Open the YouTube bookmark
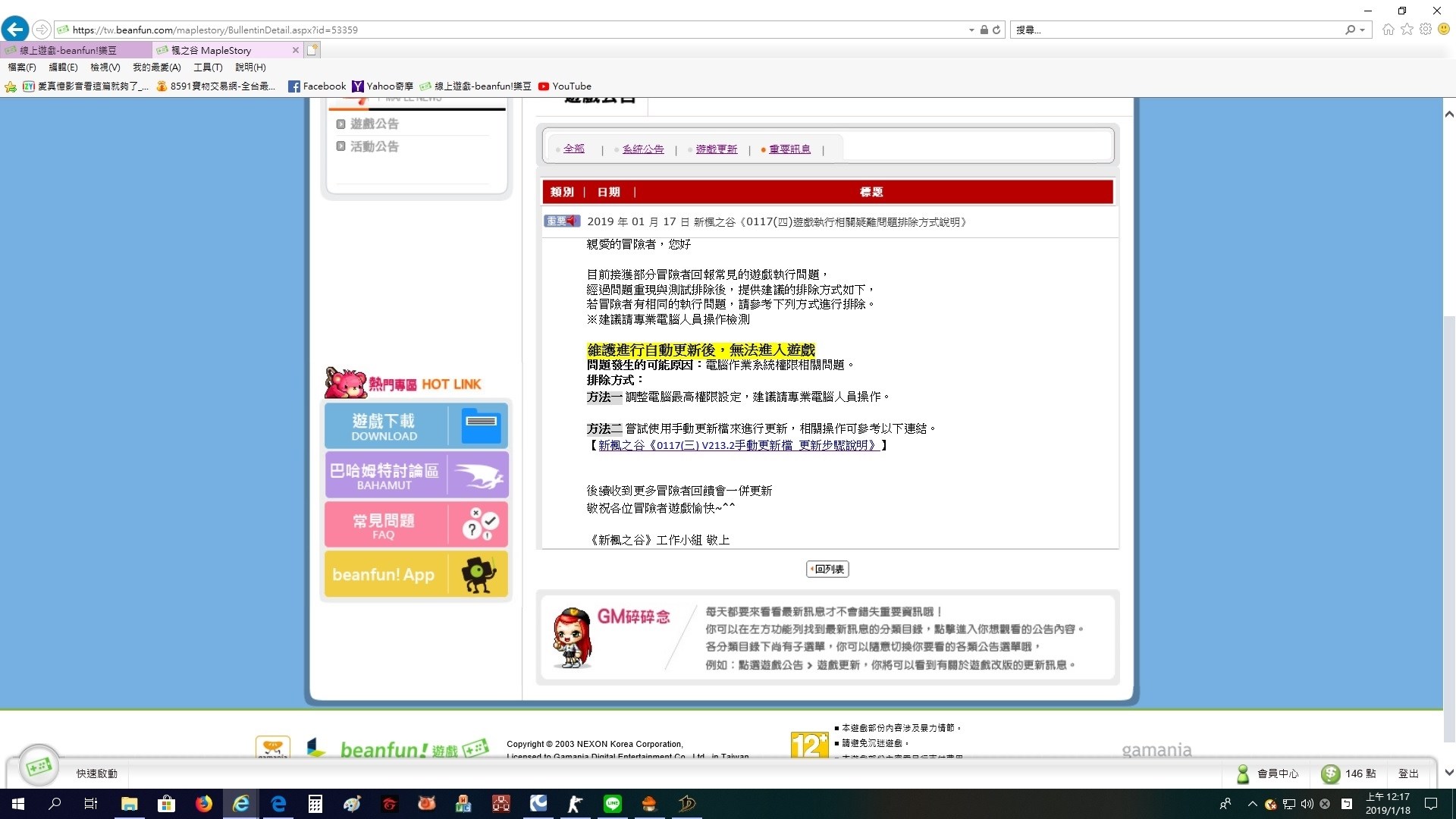Viewport: 1456px width, 819px height. point(565,86)
